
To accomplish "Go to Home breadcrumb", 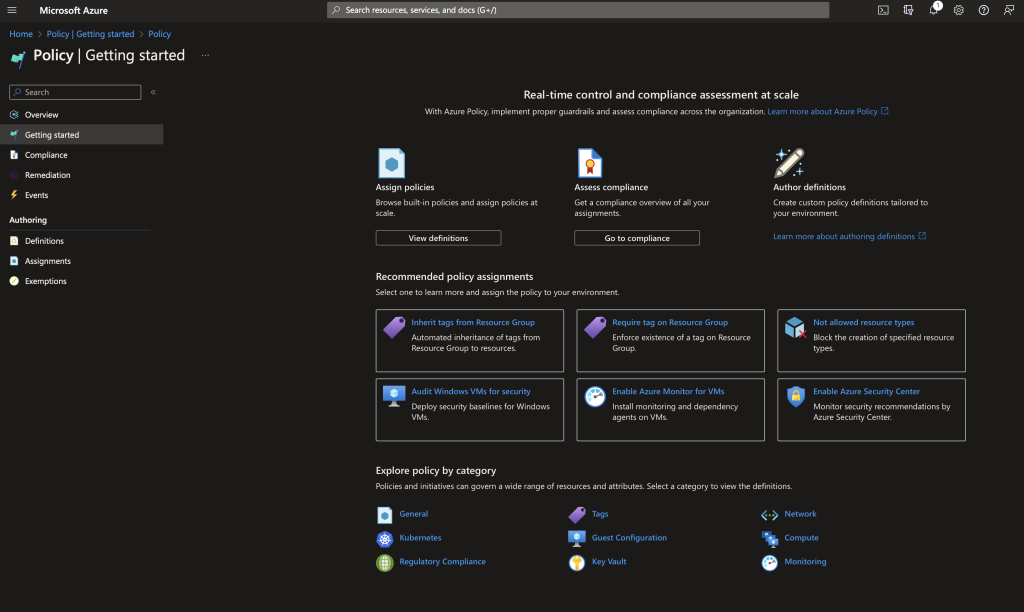I will pyautogui.click(x=21, y=34).
